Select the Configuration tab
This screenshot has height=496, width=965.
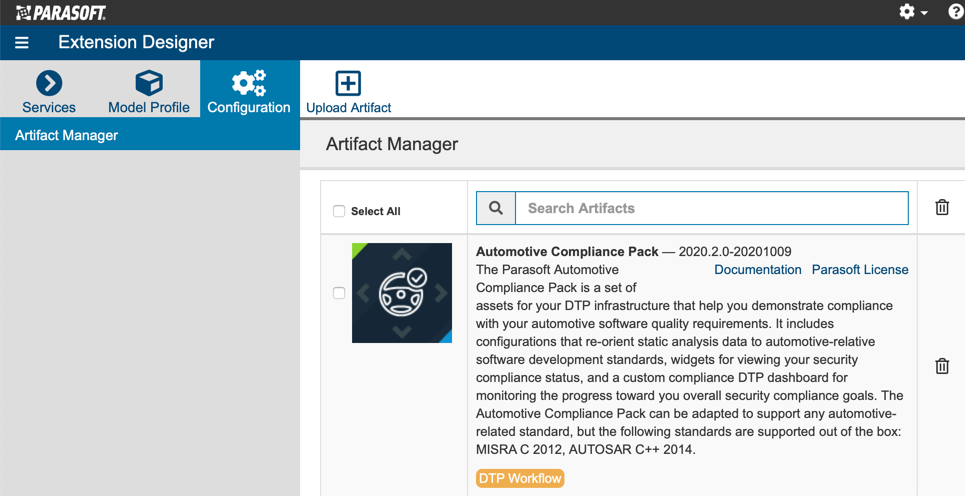pyautogui.click(x=249, y=91)
